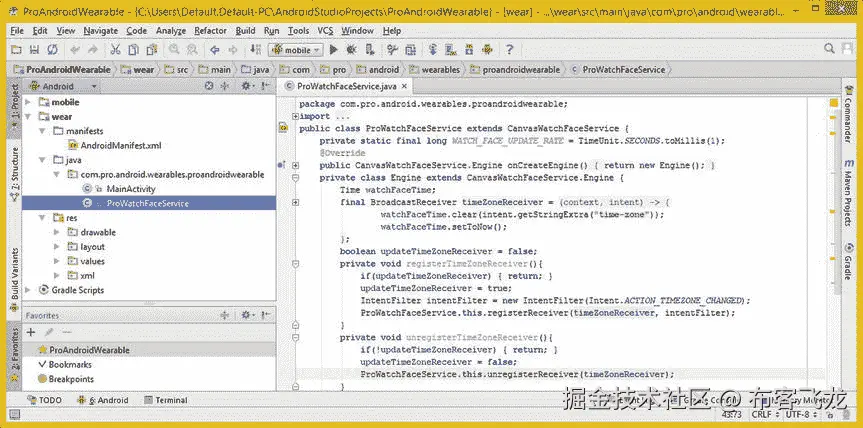The image size is (863, 428).
Task: Click the Replace toolbar icon
Action: pos(192,50)
